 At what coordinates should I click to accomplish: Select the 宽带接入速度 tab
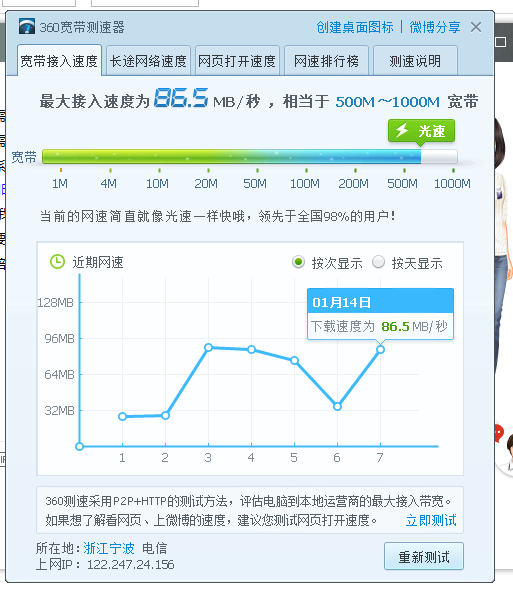(59, 61)
